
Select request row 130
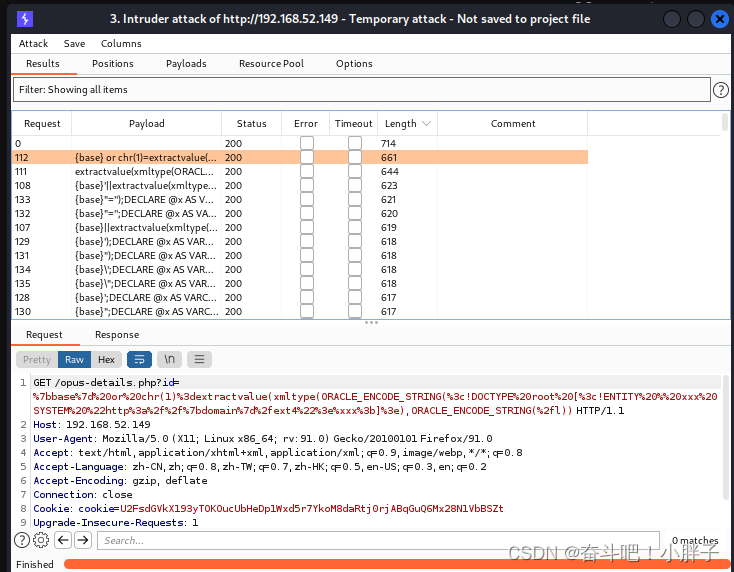(300, 312)
